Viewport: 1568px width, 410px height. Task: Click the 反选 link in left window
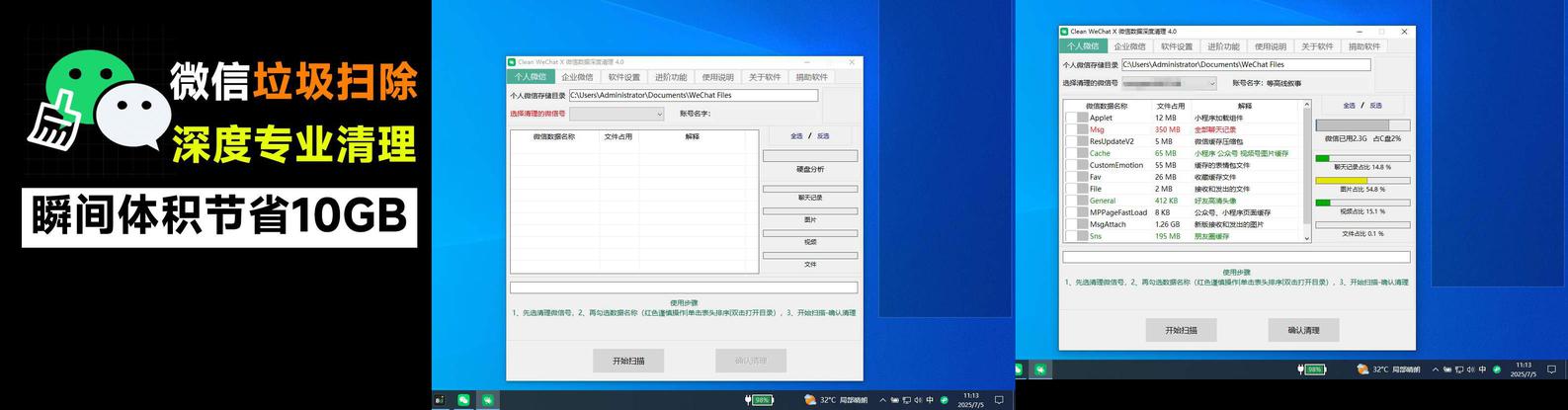(x=823, y=136)
